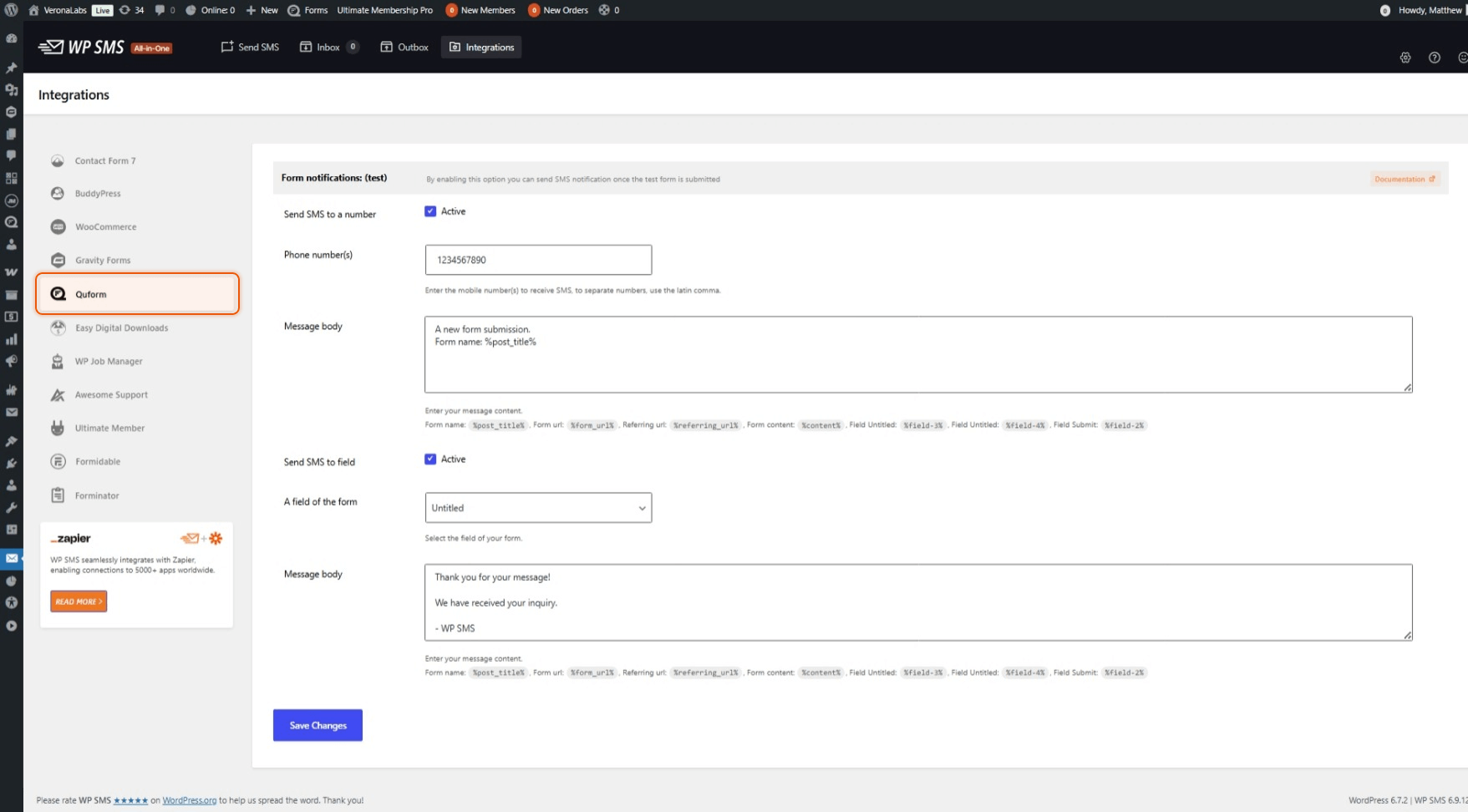Click New in the admin bar
The height and width of the screenshot is (812, 1468).
point(262,10)
